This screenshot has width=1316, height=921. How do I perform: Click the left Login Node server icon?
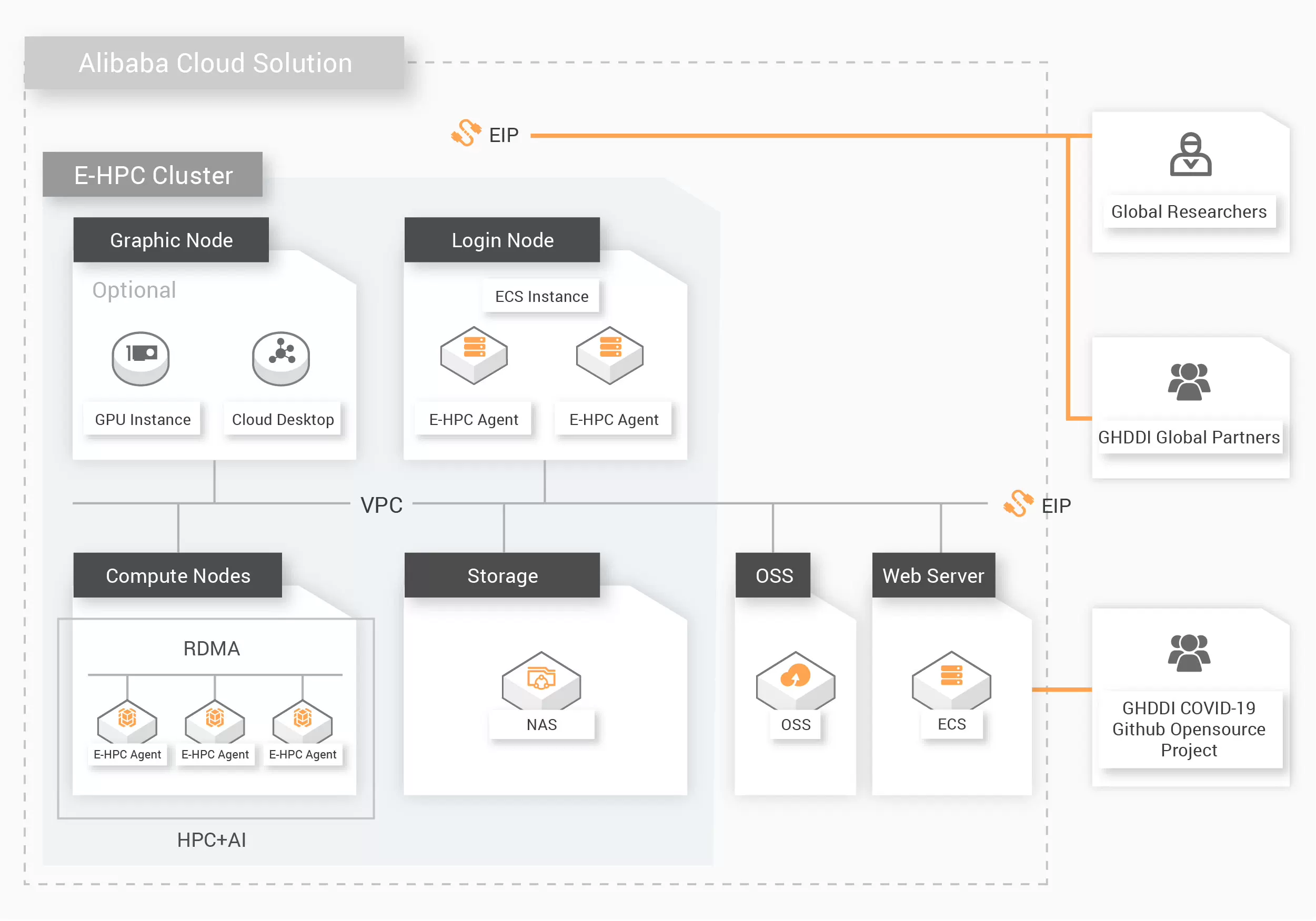pos(474,355)
